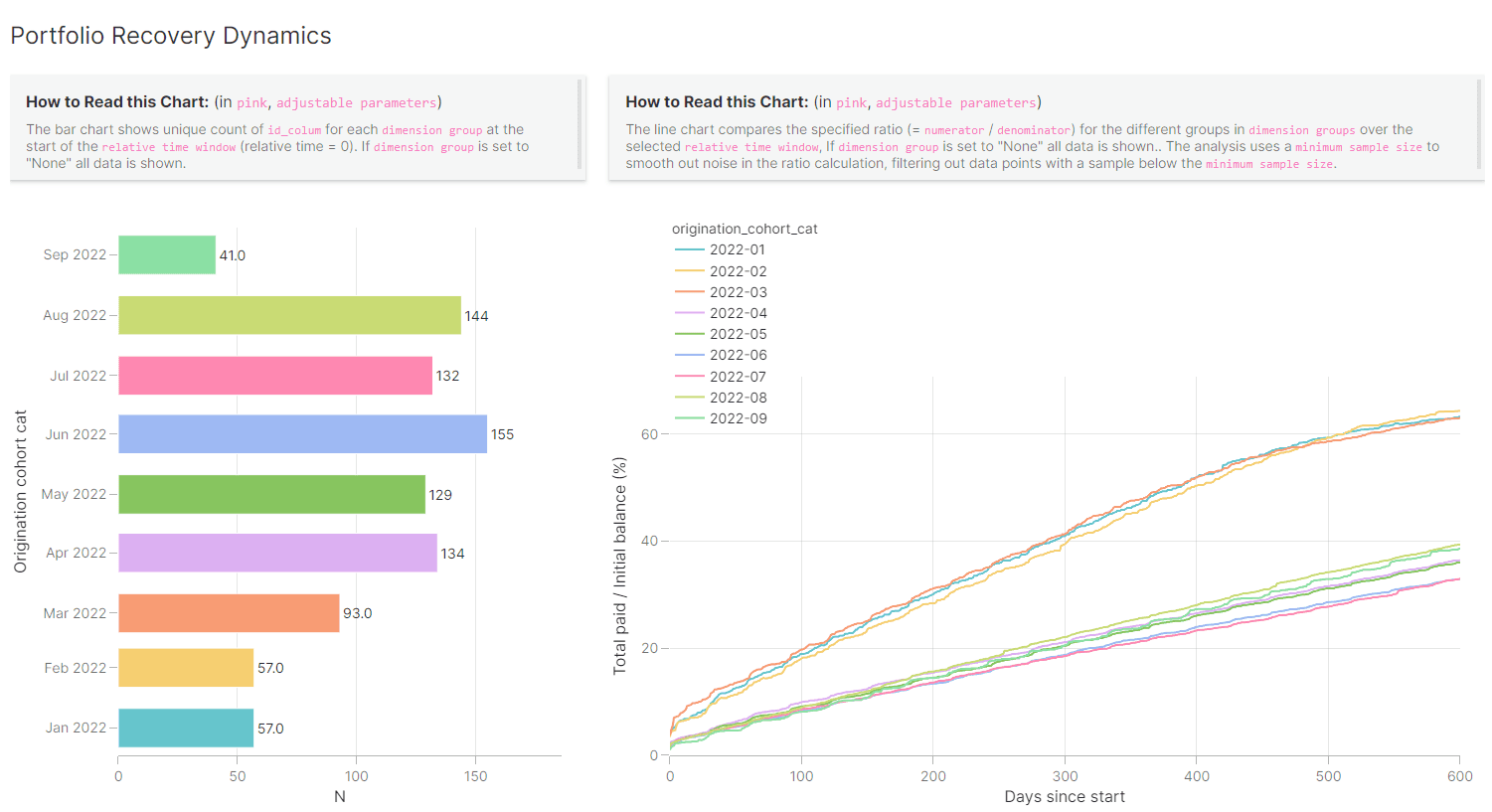Click bar chart 'How to Read this Chart:' heading

tap(117, 101)
